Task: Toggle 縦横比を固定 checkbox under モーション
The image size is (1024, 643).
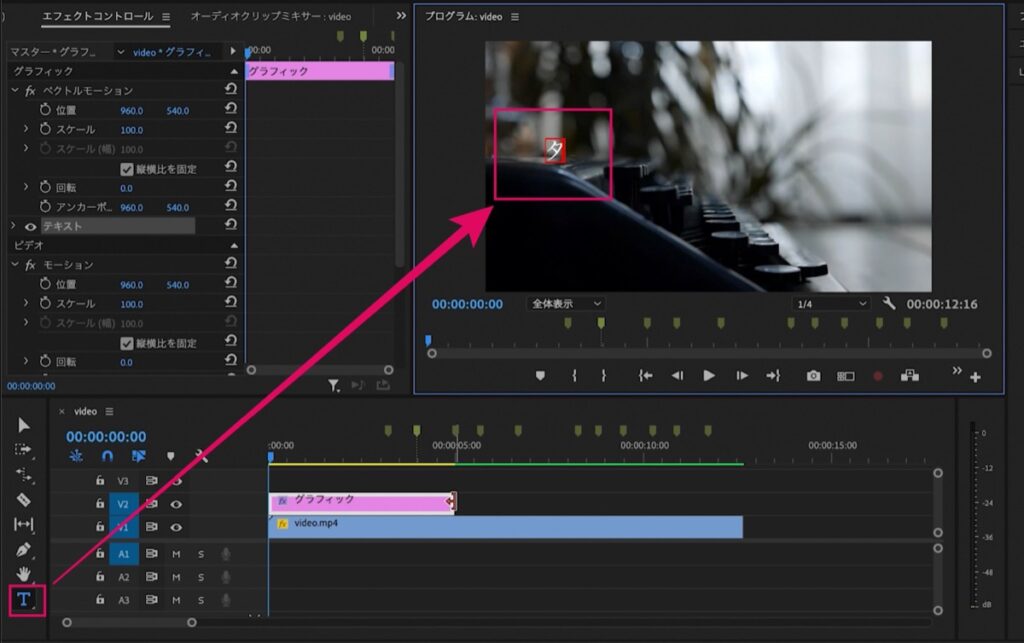Action: tap(127, 343)
